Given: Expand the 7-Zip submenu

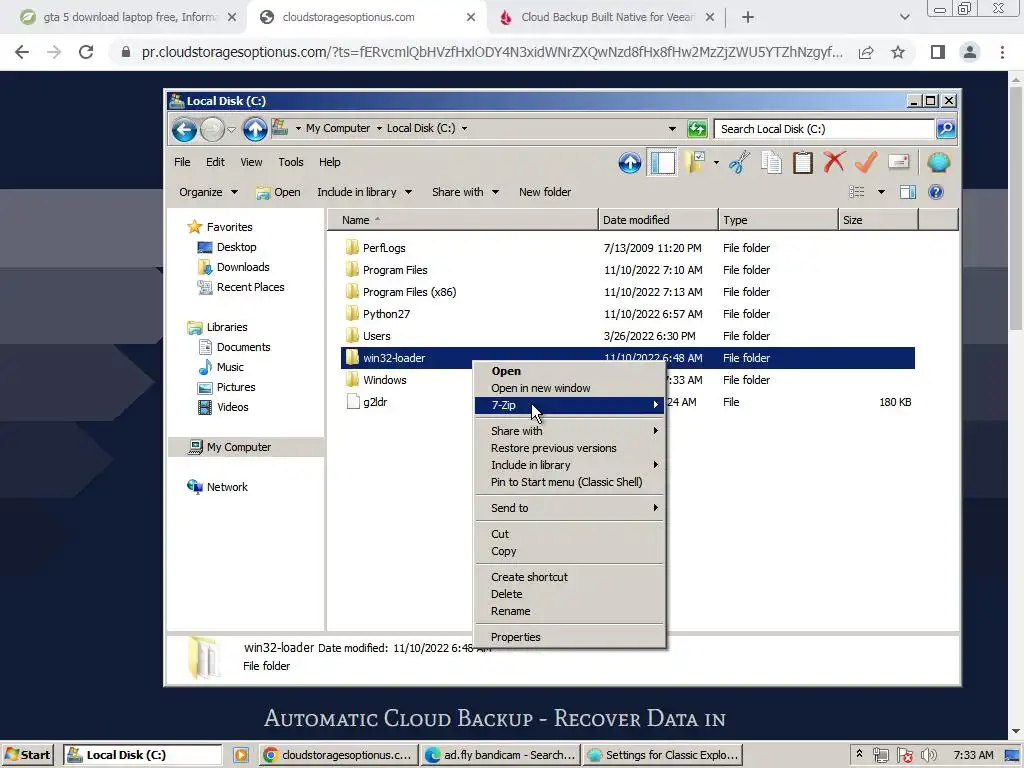Looking at the screenshot, I should point(569,405).
